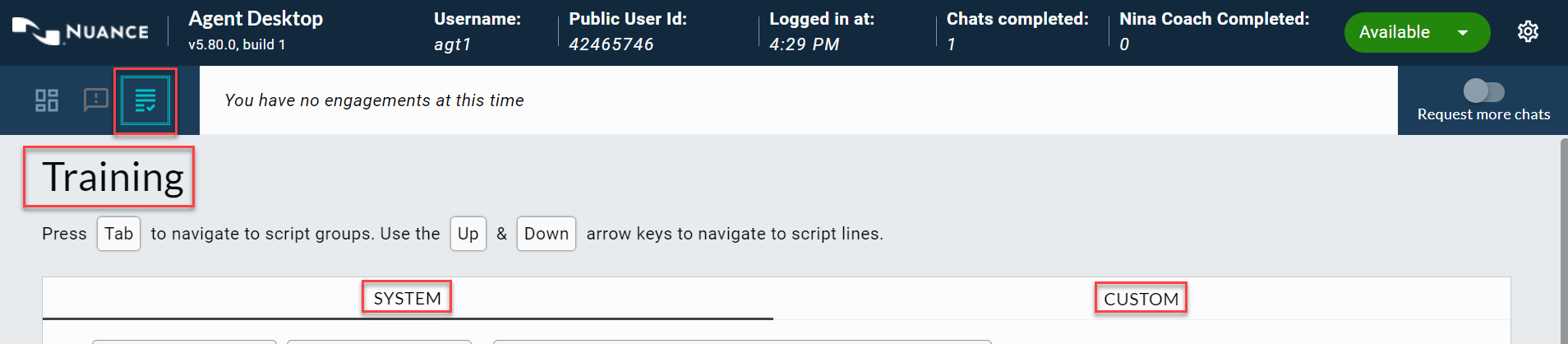Click the chat alert bubble icon
This screenshot has width=1568, height=344.
pos(96,100)
